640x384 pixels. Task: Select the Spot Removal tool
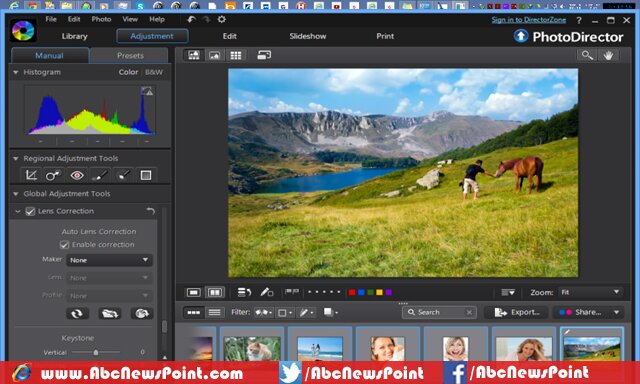click(53, 175)
